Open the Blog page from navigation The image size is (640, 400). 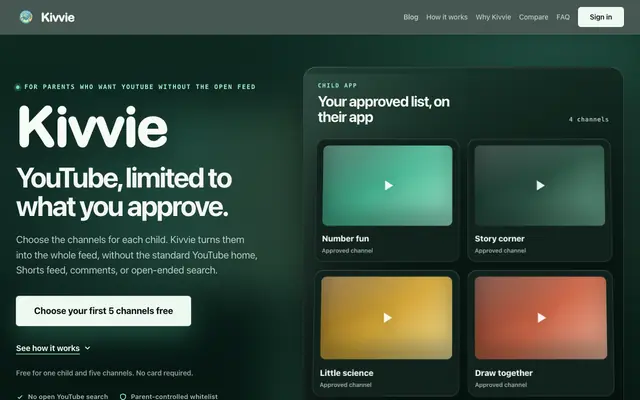[411, 17]
